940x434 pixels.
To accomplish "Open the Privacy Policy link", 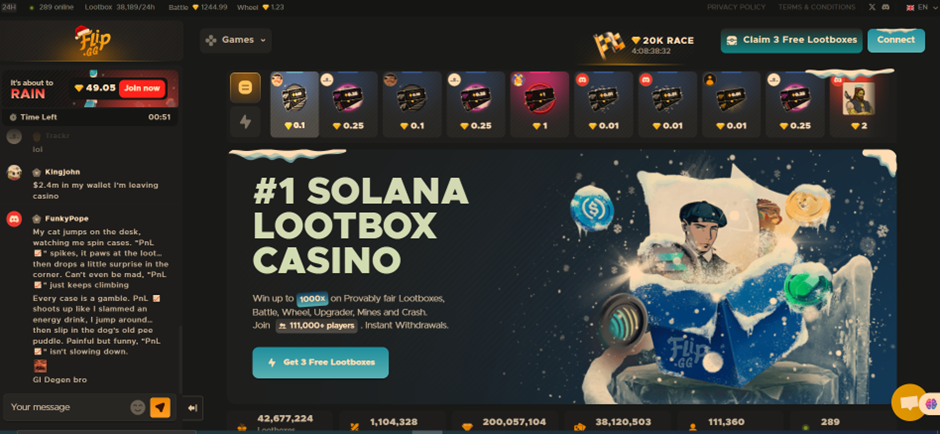I will (x=736, y=7).
